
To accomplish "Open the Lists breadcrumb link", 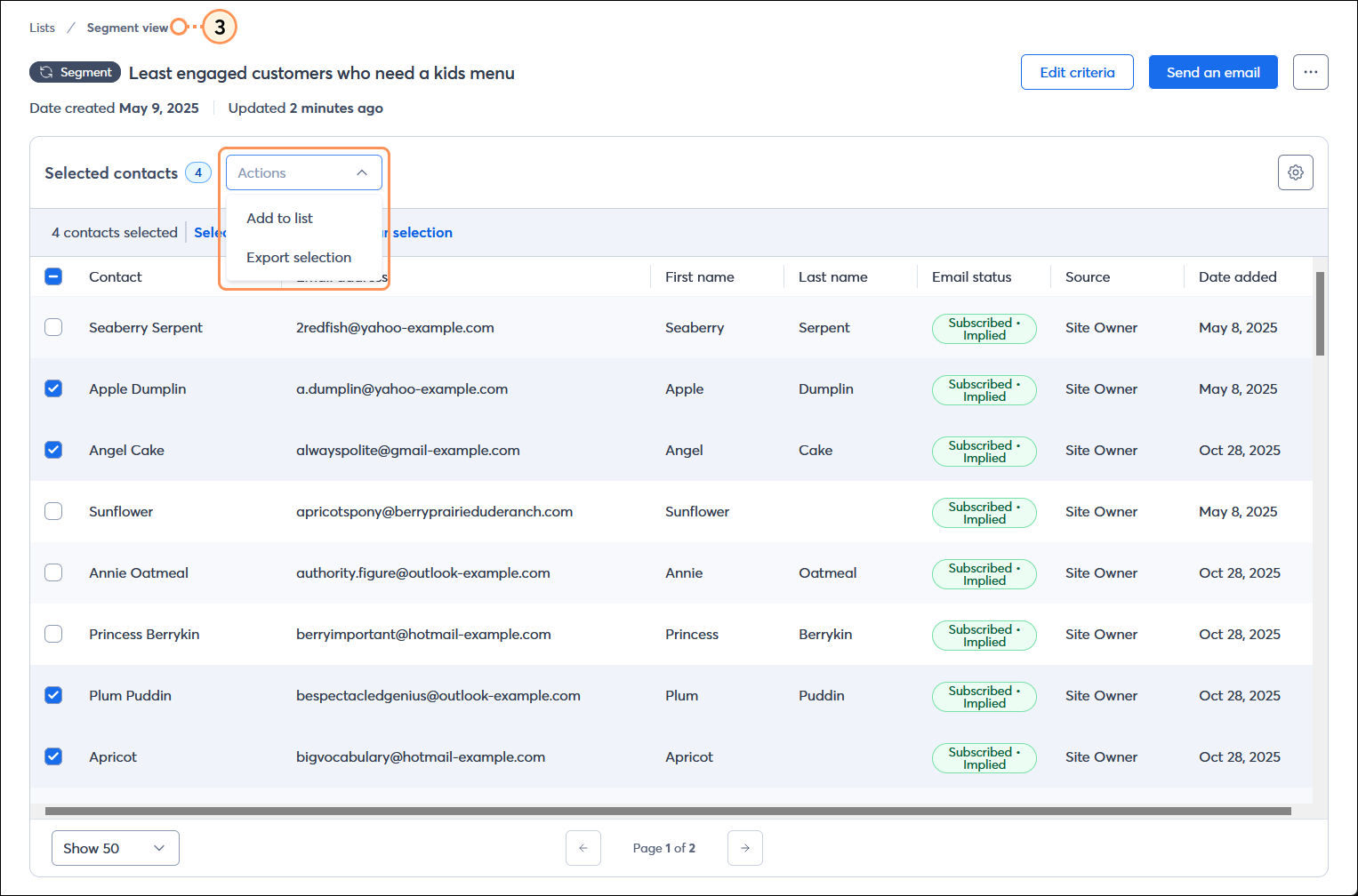I will click(x=42, y=28).
